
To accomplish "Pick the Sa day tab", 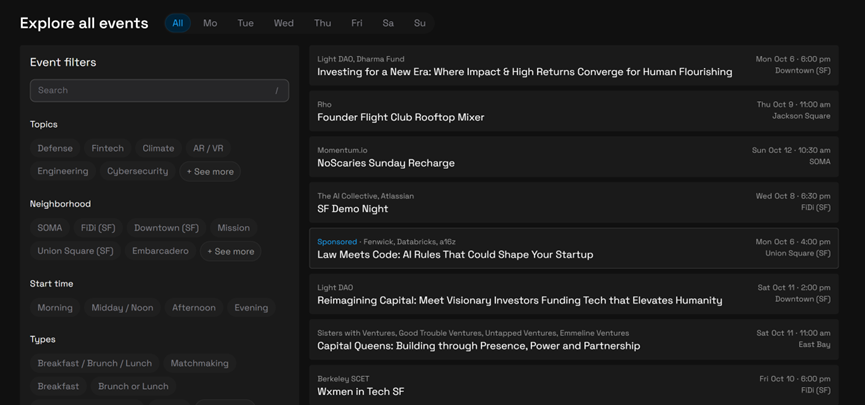I will 388,23.
